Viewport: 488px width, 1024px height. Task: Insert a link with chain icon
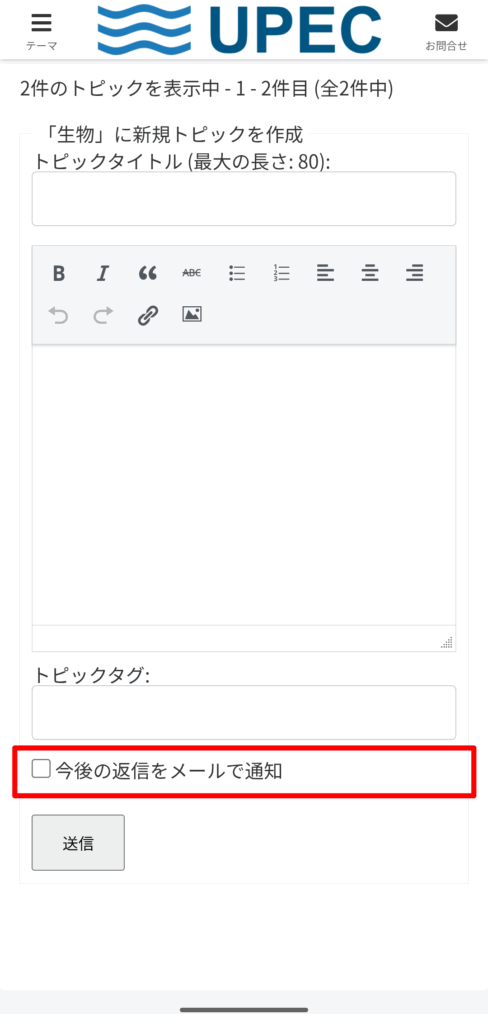[148, 315]
